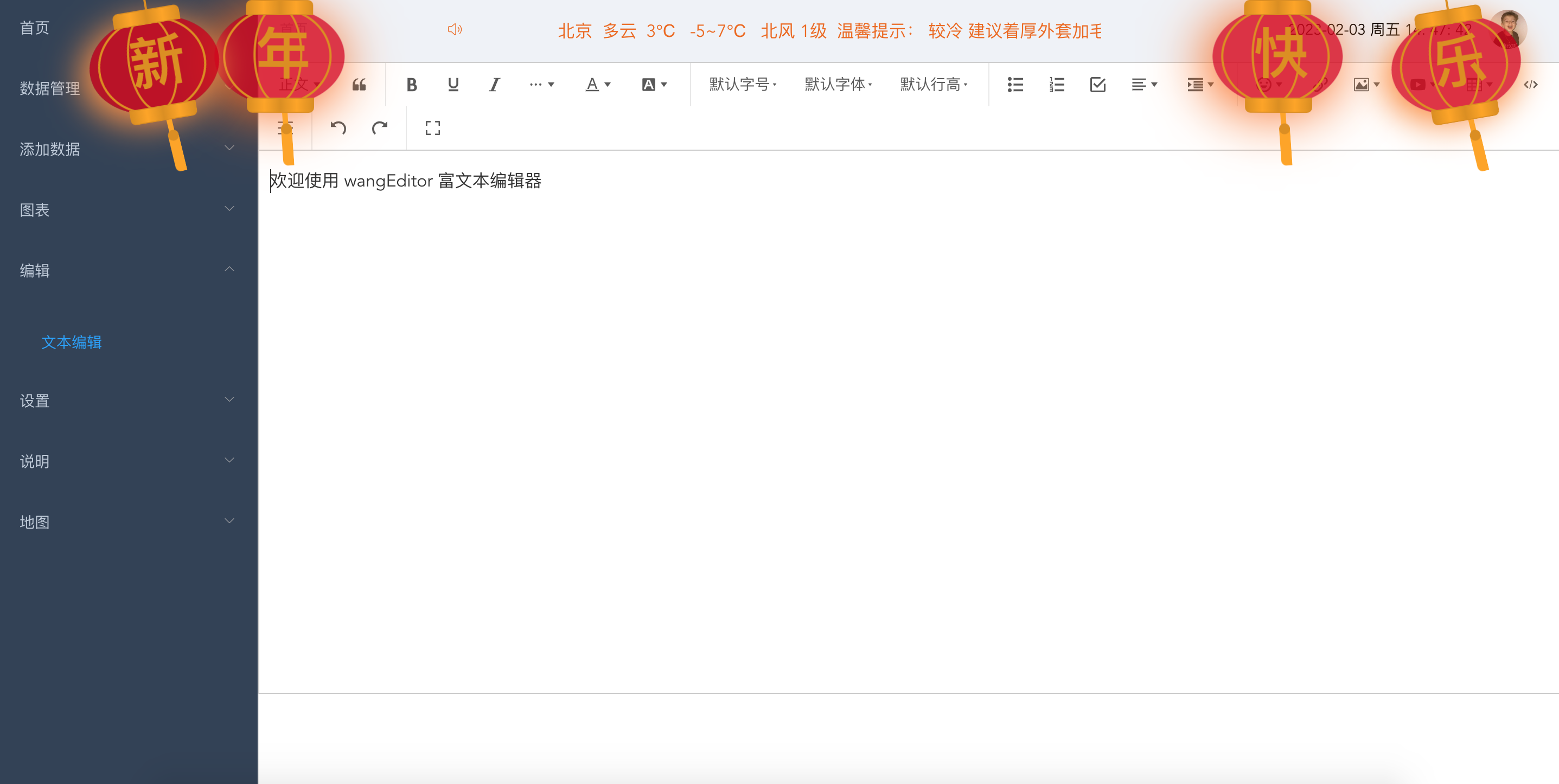
Task: Open the background color picker
Action: 654,85
